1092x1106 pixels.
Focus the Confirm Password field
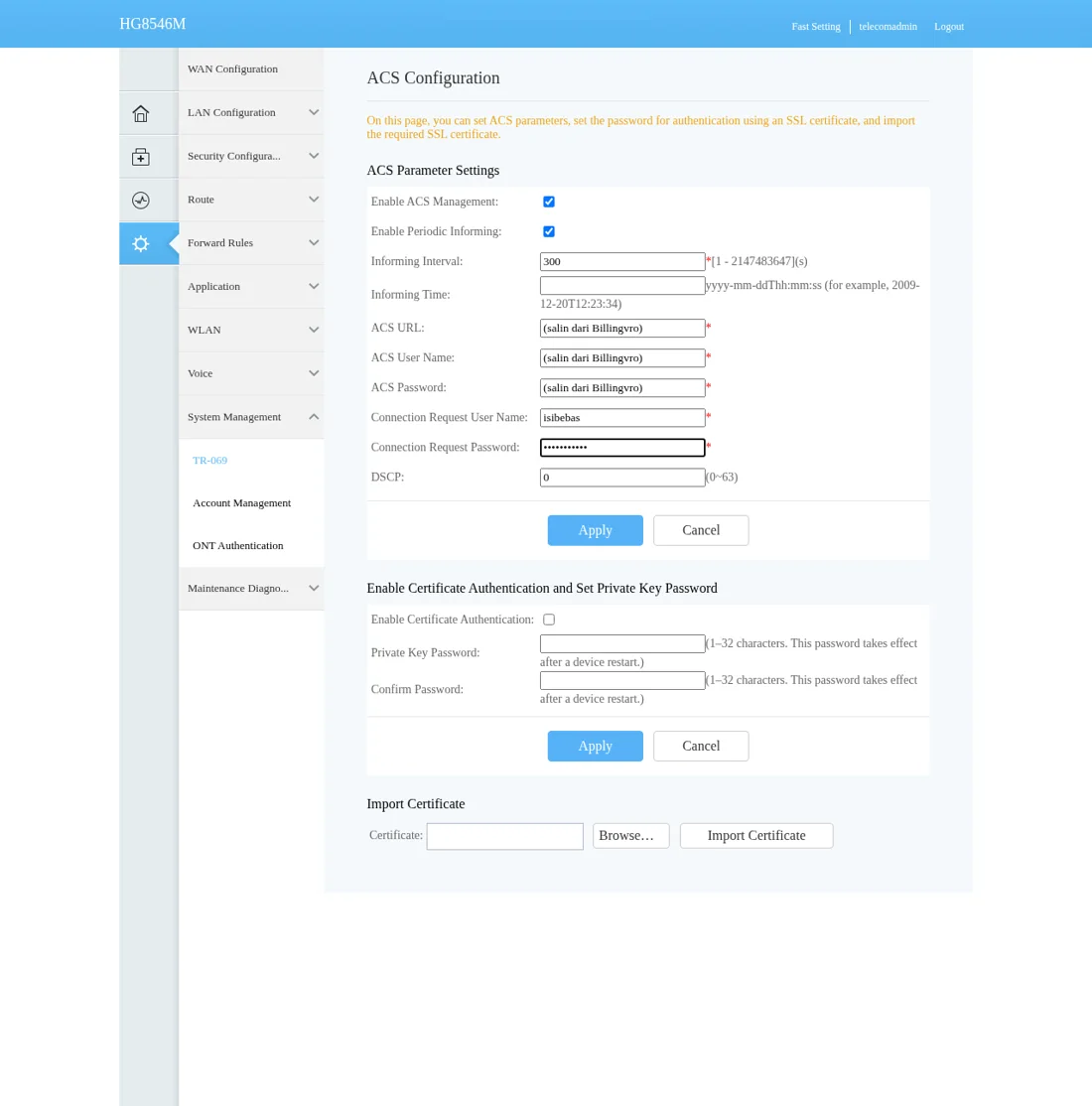coord(622,681)
